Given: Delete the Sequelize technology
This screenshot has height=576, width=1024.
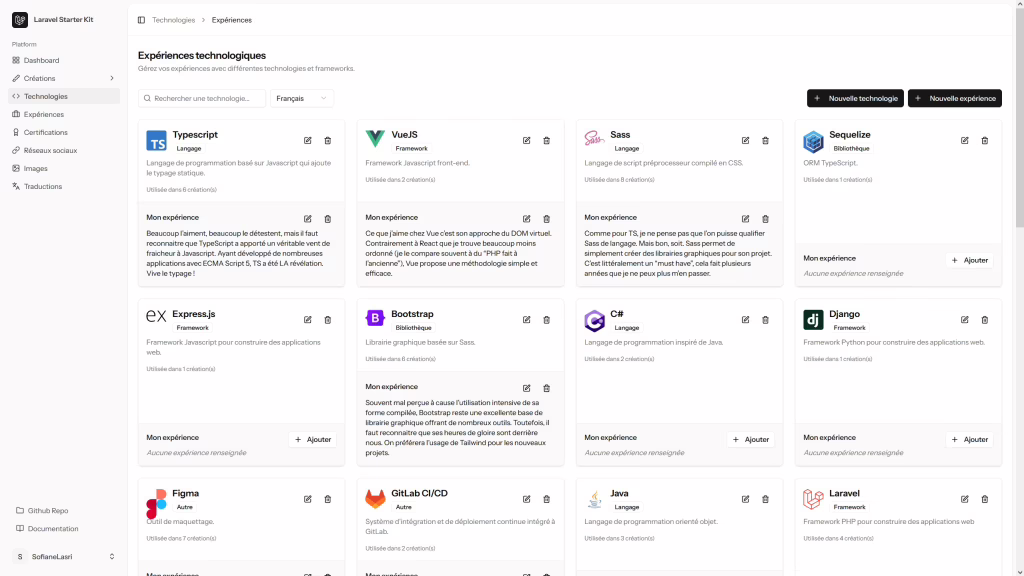Looking at the screenshot, I should [985, 140].
